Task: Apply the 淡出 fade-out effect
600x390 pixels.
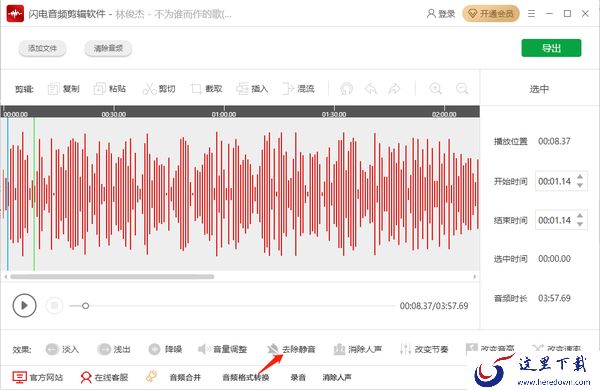Action: 114,349
